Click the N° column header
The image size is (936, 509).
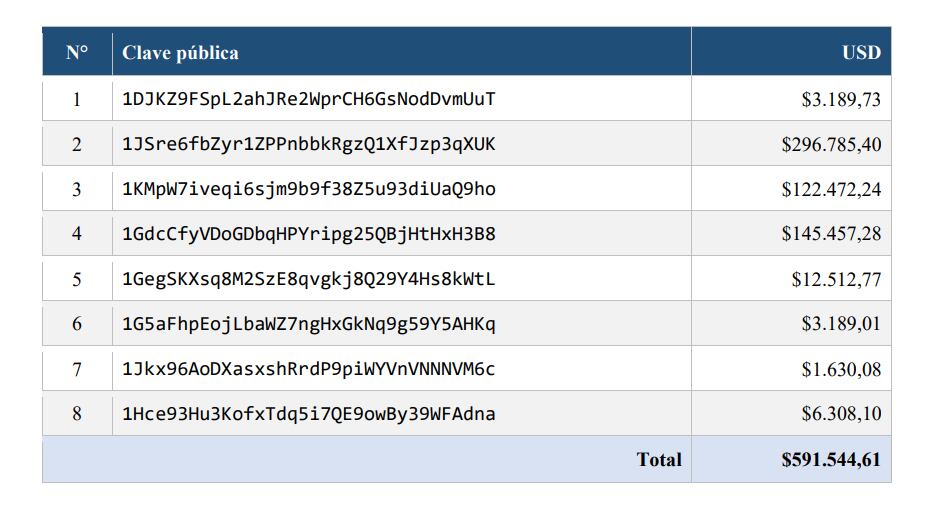(x=77, y=53)
